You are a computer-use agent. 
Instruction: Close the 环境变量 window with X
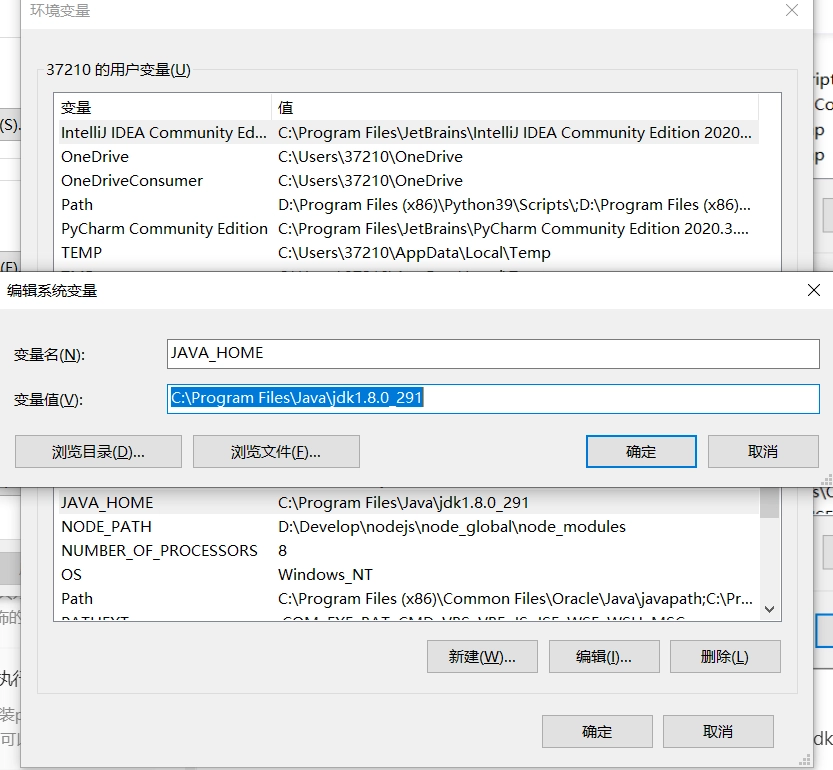click(792, 10)
